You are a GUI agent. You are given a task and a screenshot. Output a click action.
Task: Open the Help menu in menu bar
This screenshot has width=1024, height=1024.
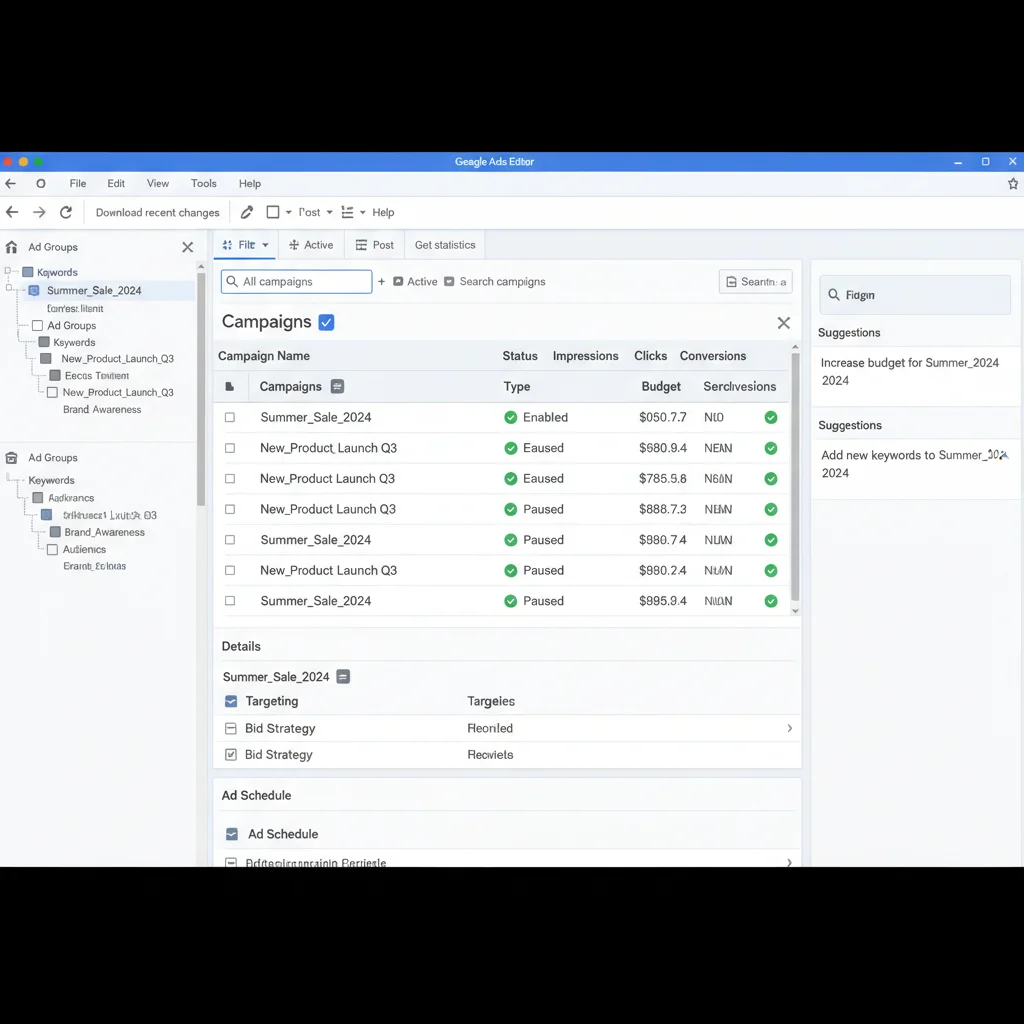click(x=249, y=184)
